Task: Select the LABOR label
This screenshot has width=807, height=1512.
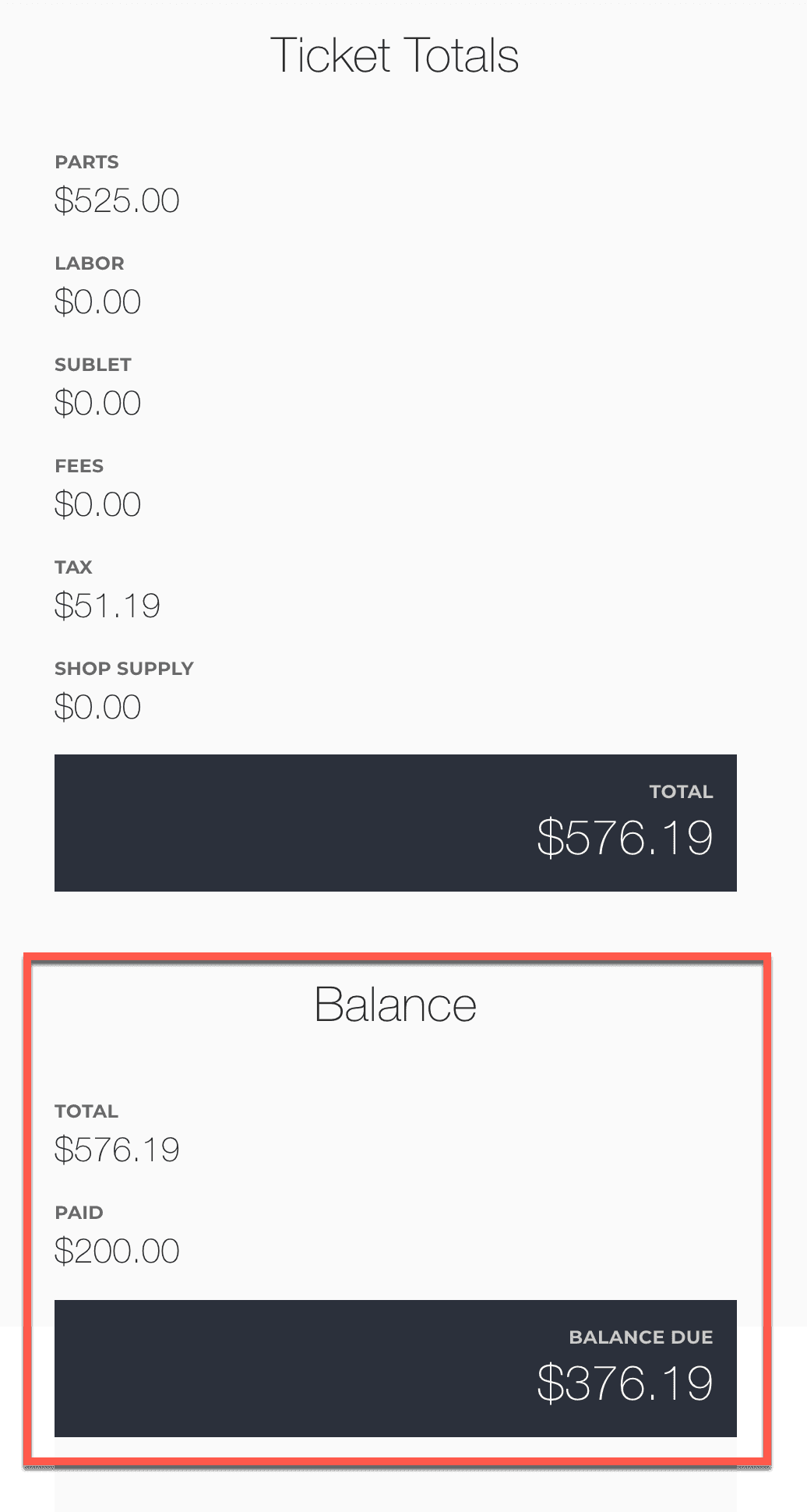Action: tap(90, 263)
